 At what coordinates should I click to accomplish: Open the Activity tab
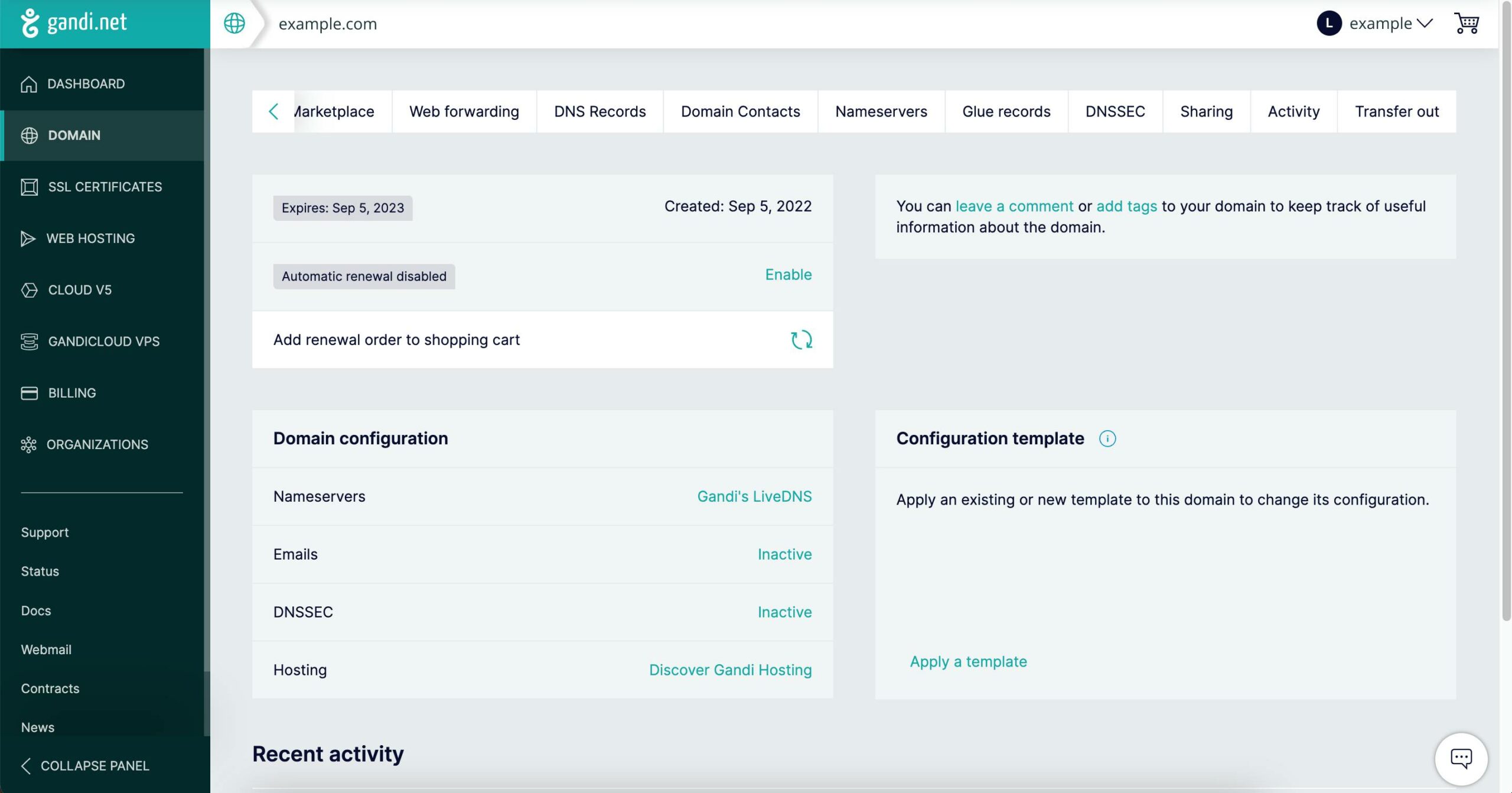[1293, 112]
